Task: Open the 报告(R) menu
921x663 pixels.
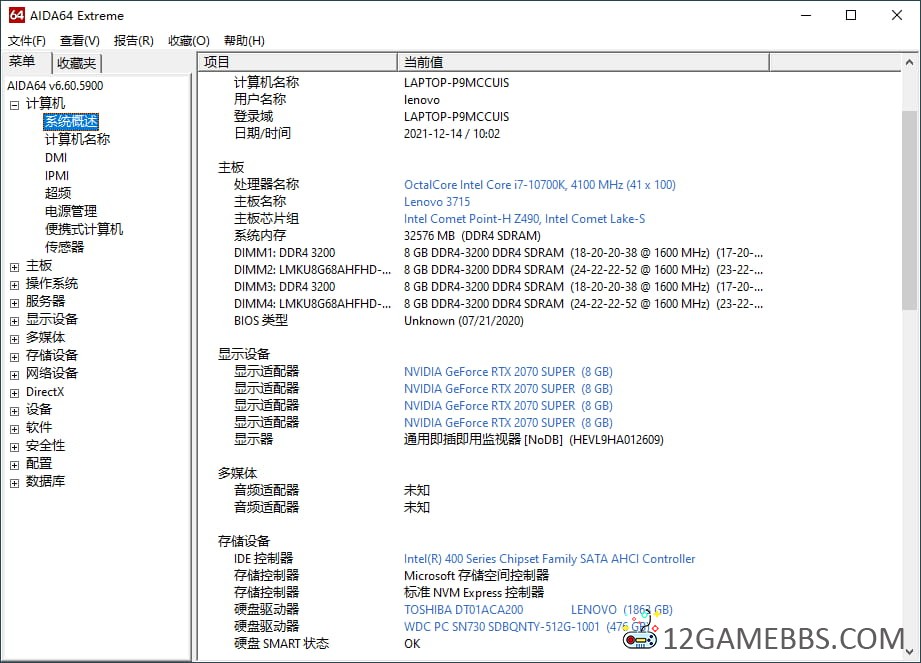Action: (133, 41)
